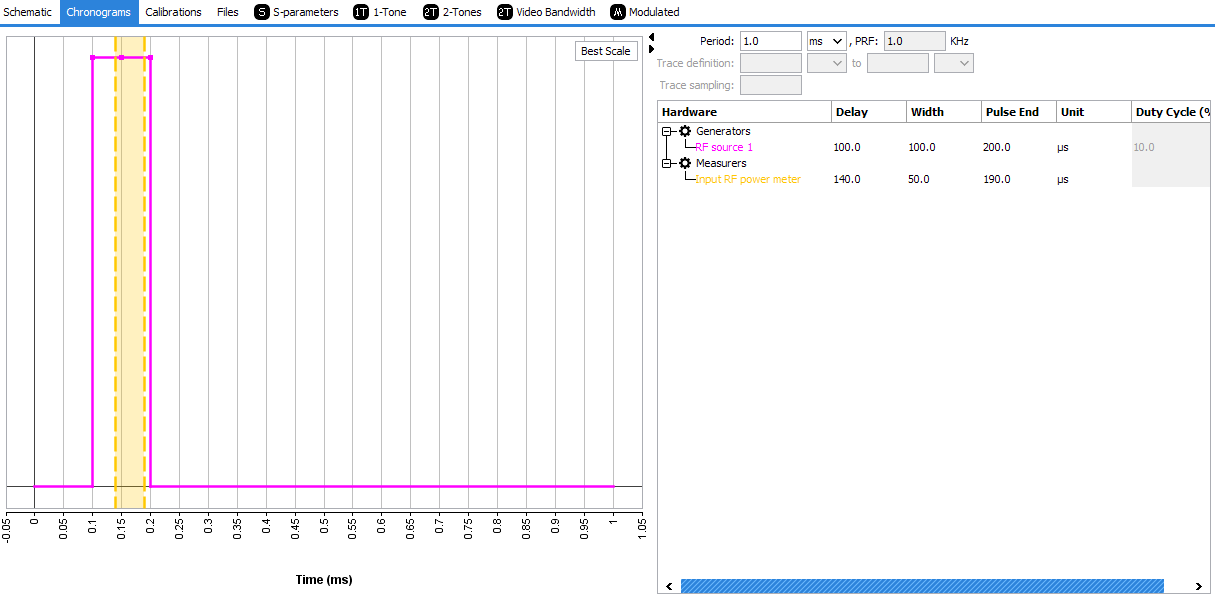Click the left dashed yellow measurement marker

tap(115, 273)
